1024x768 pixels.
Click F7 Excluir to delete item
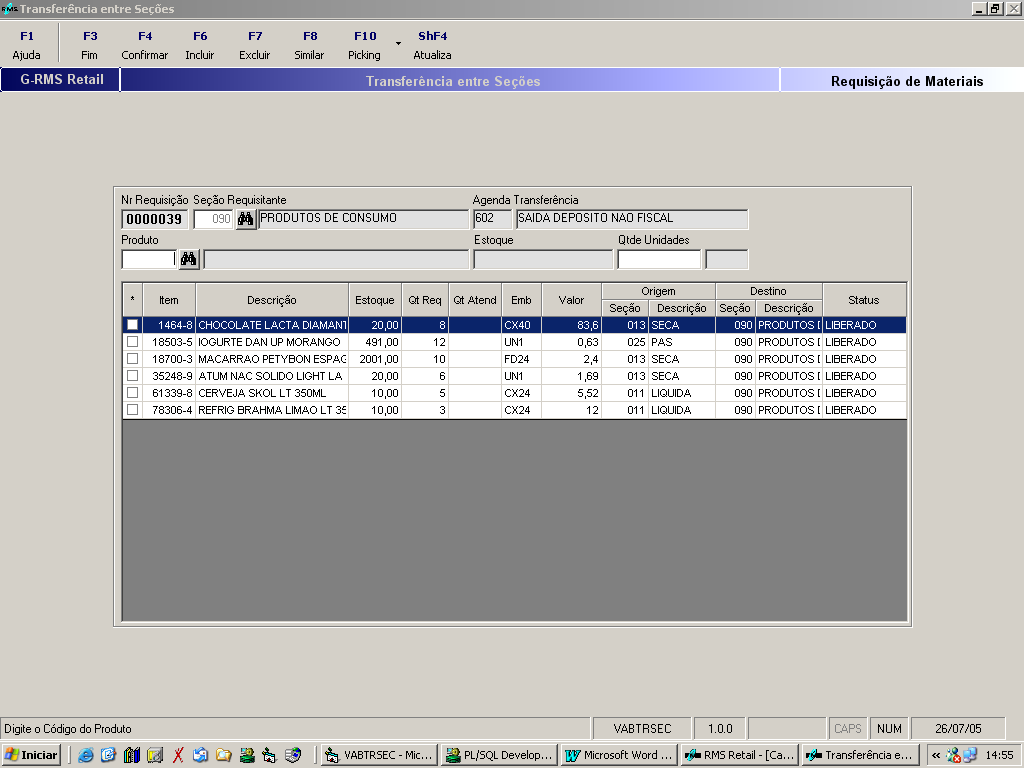tap(254, 45)
